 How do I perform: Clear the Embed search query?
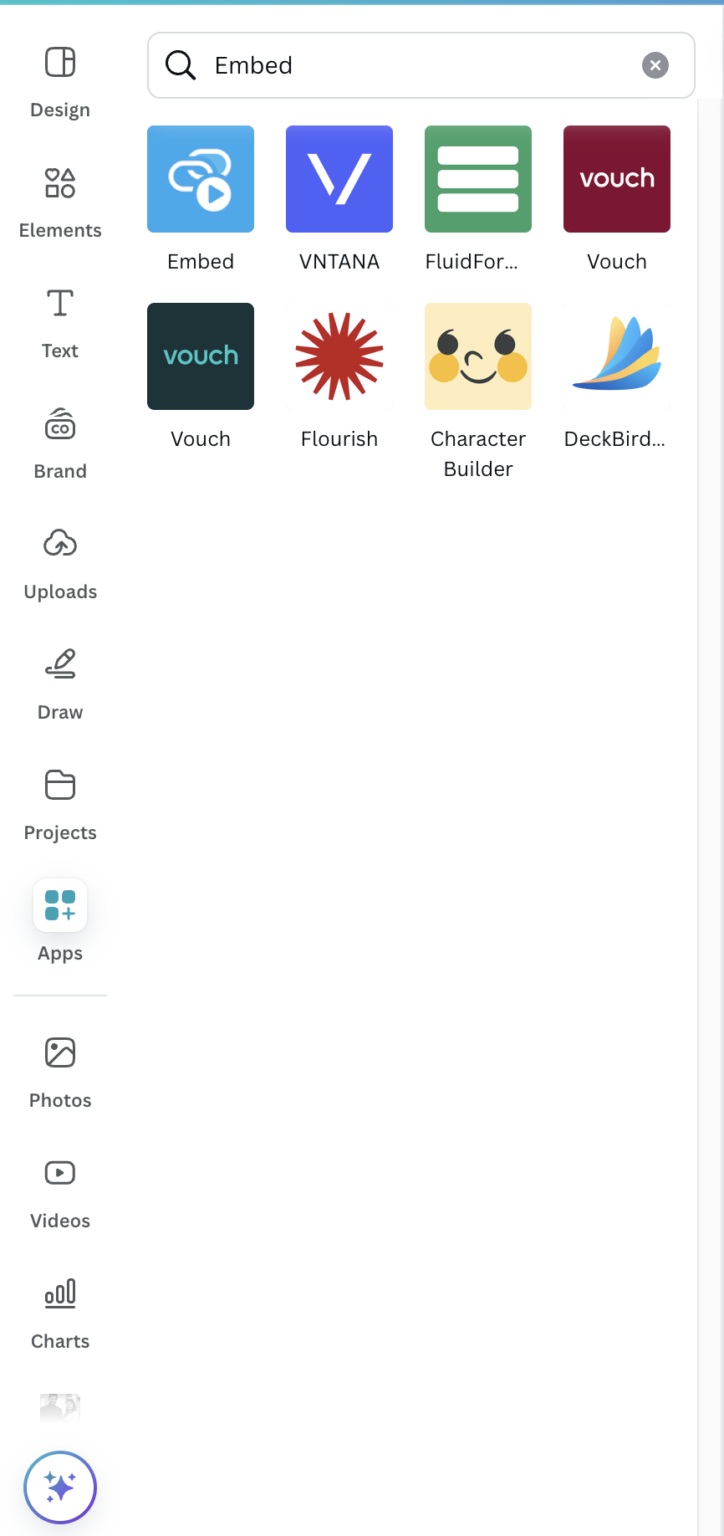655,65
